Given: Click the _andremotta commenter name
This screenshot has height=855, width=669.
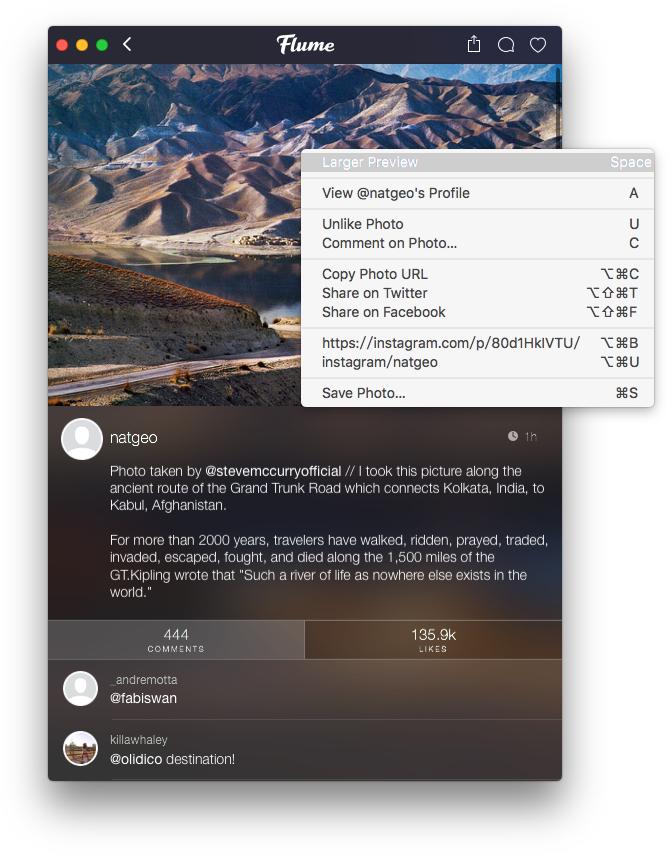Looking at the screenshot, I should click(144, 680).
